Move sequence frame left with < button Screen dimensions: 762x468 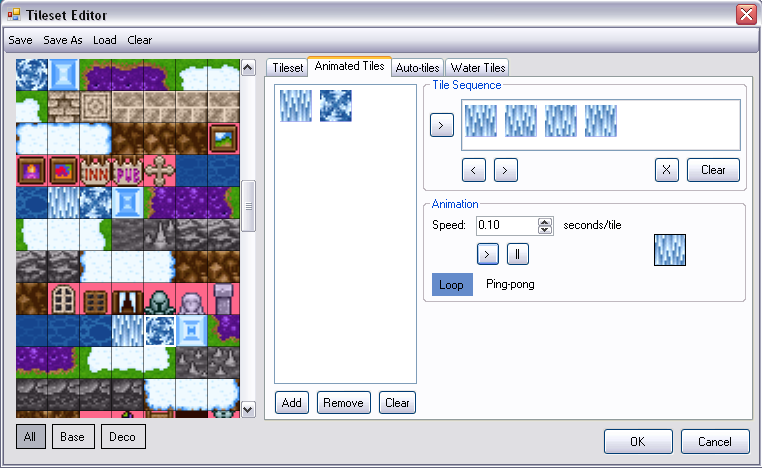tap(474, 170)
